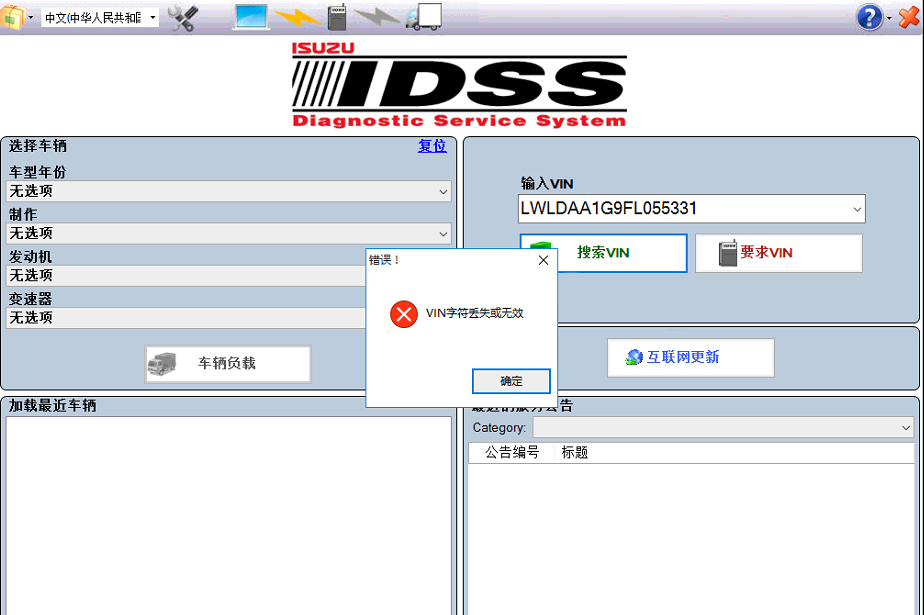The width and height of the screenshot is (924, 615).
Task: Open the small arrow beside the package icon
Action: click(31, 18)
